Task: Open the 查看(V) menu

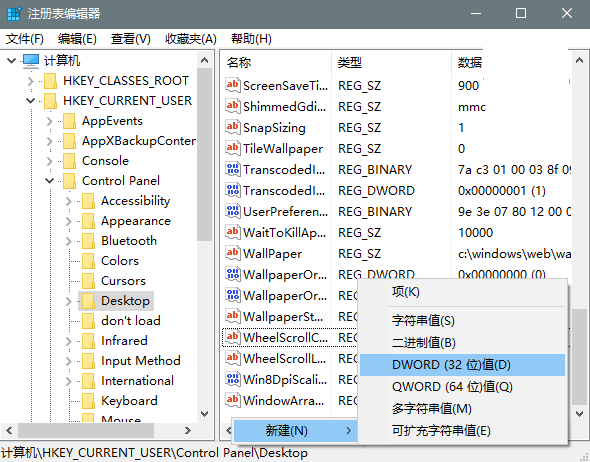Action: (131, 39)
